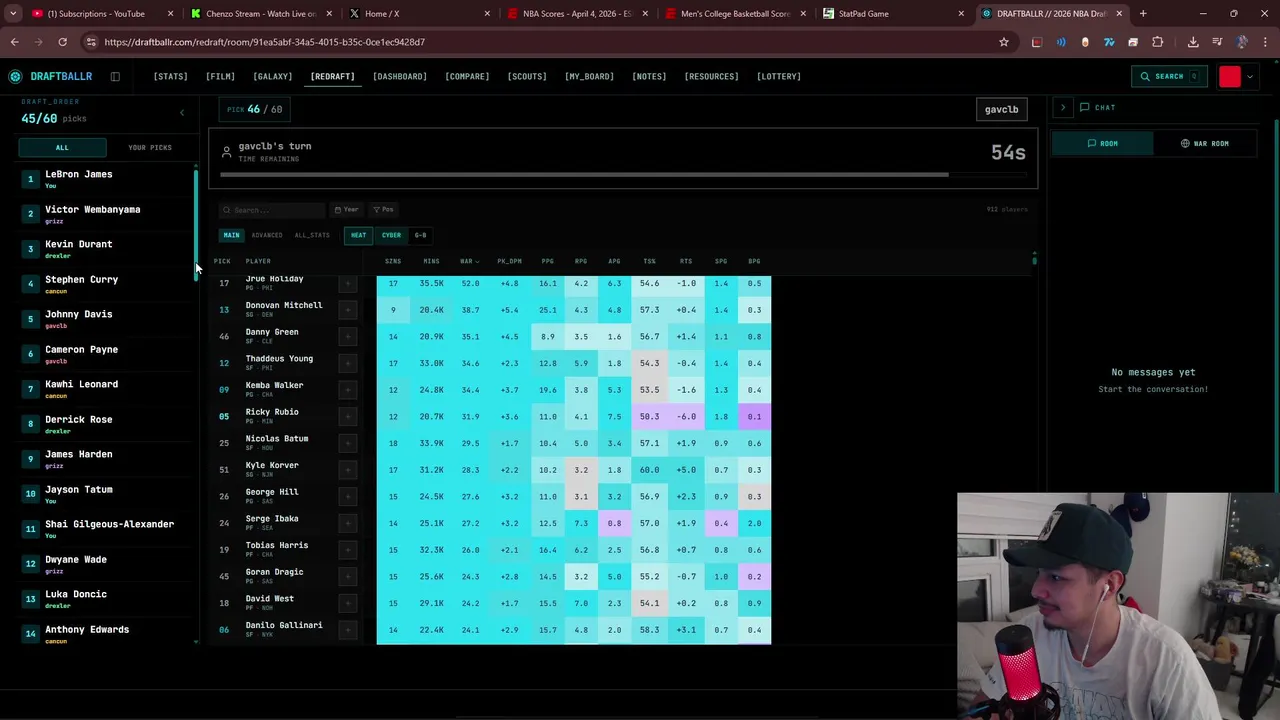Click the gavclb user button

click(x=1001, y=109)
